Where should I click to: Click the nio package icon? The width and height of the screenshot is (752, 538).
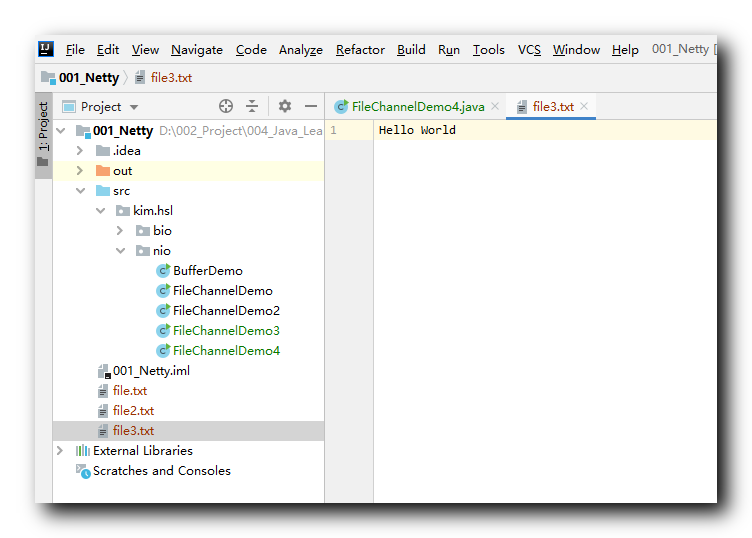tap(143, 251)
